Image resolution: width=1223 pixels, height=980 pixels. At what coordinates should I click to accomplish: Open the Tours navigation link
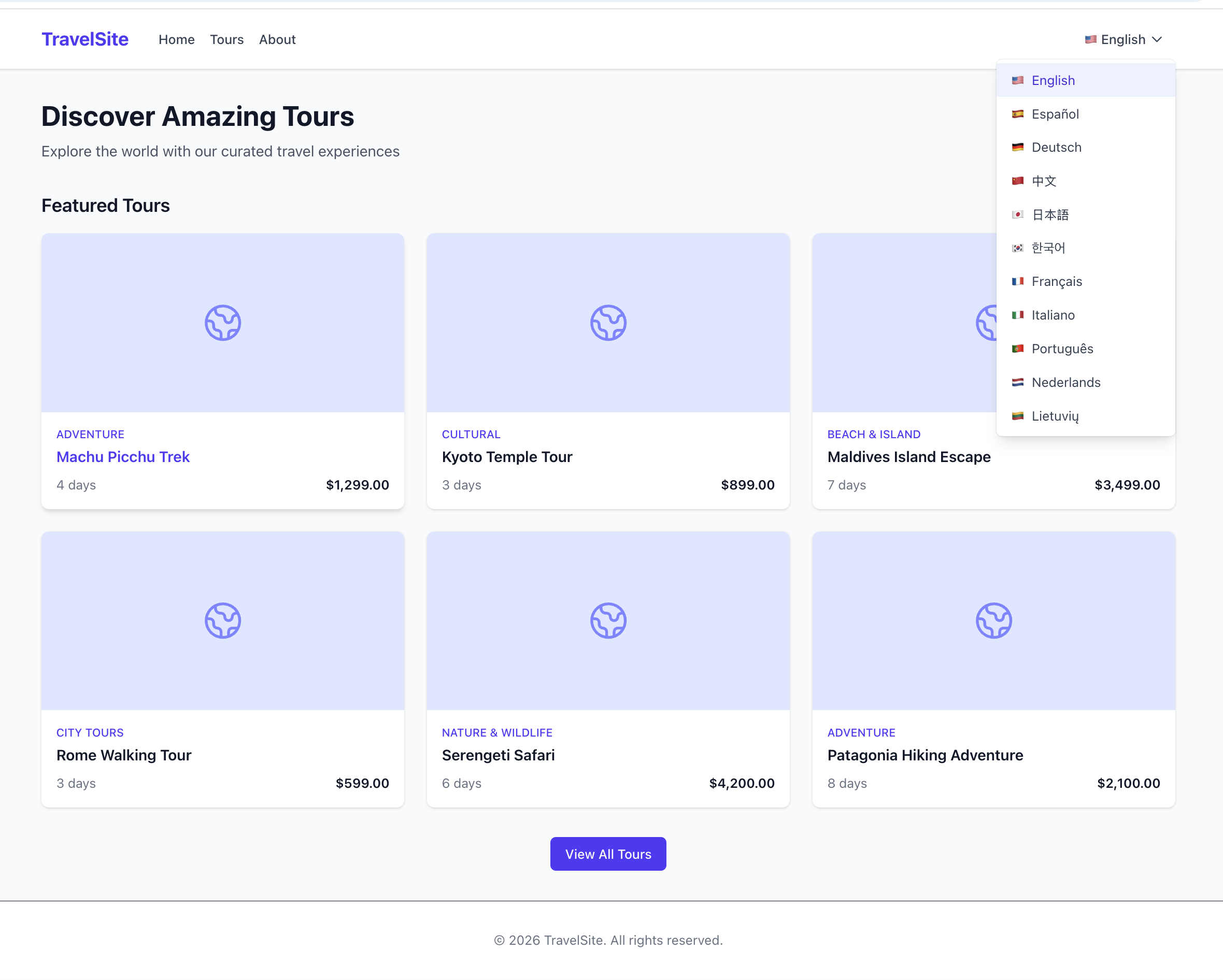226,40
